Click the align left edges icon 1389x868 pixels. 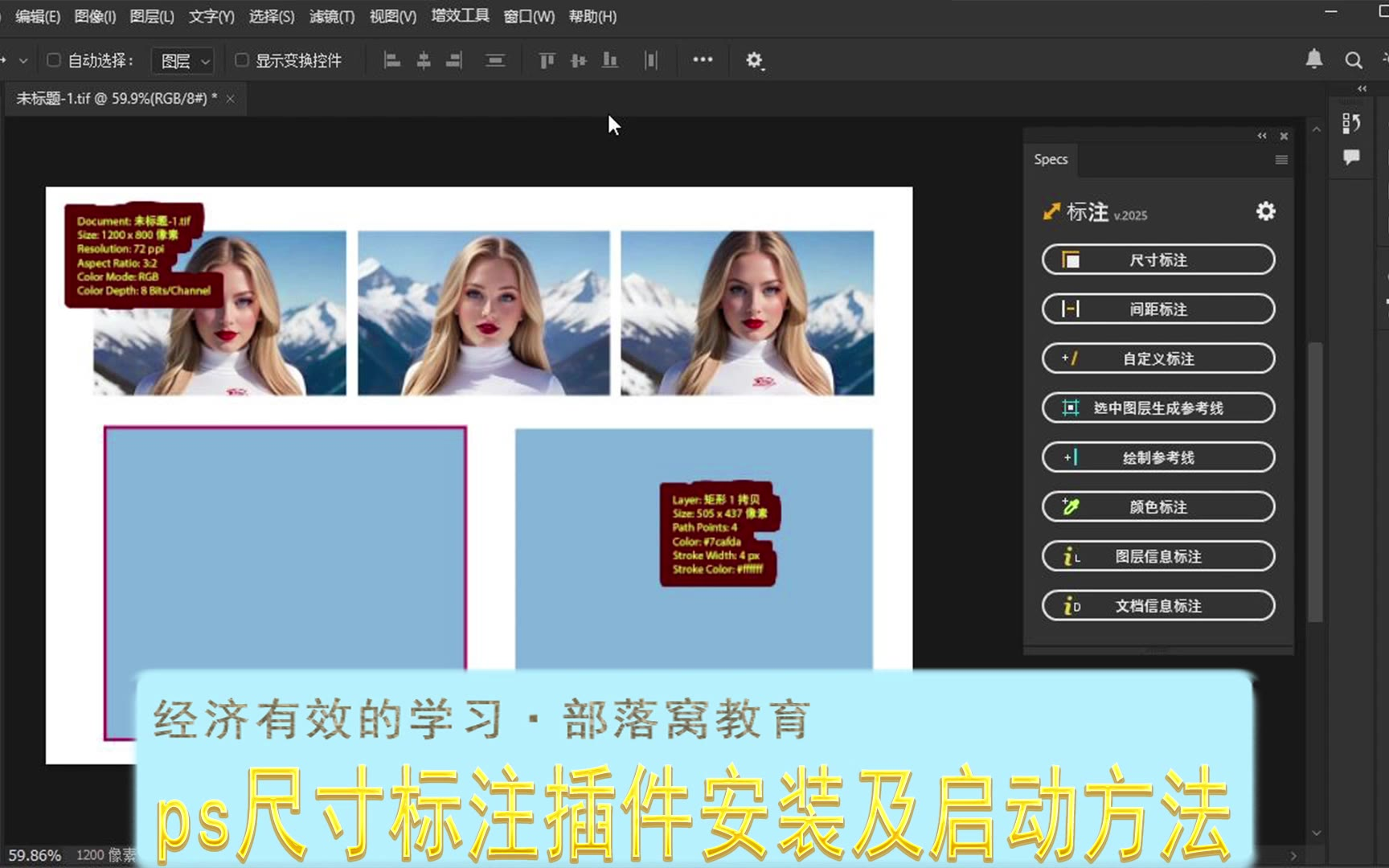coord(391,60)
